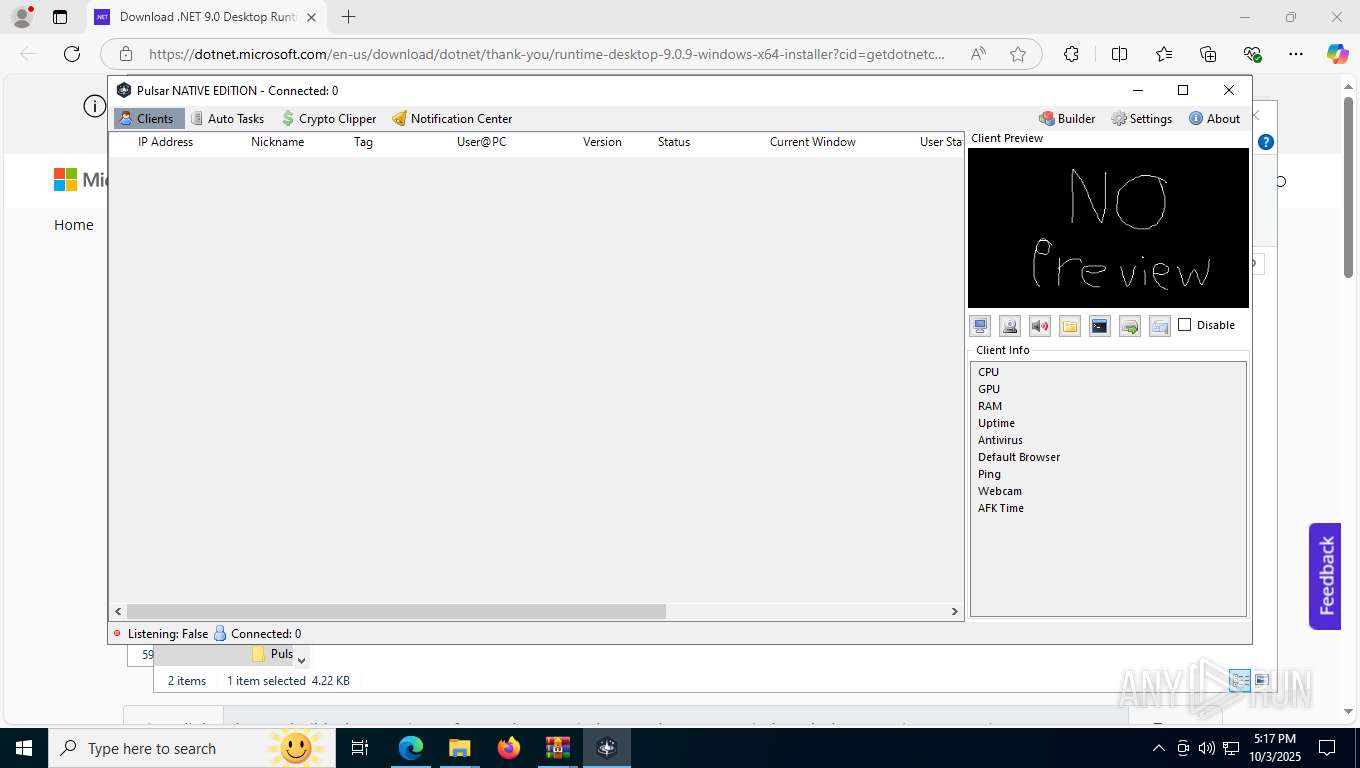
Task: Click the last preview toolbar window icon
Action: point(1160,326)
